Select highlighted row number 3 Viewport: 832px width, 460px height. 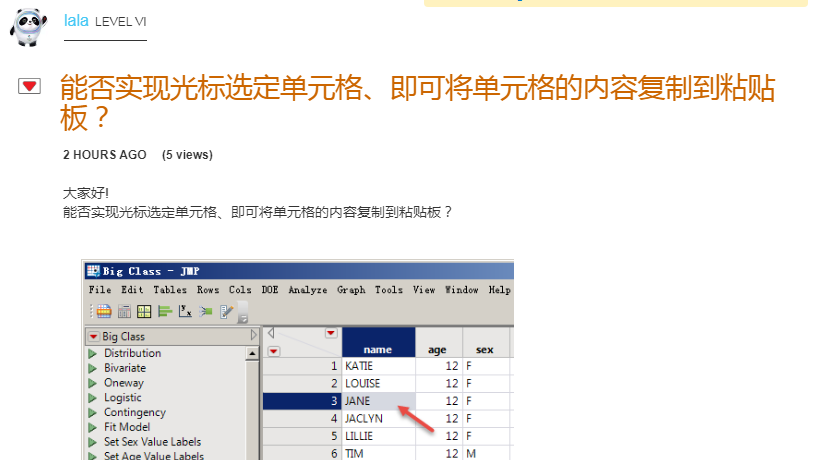(302, 401)
